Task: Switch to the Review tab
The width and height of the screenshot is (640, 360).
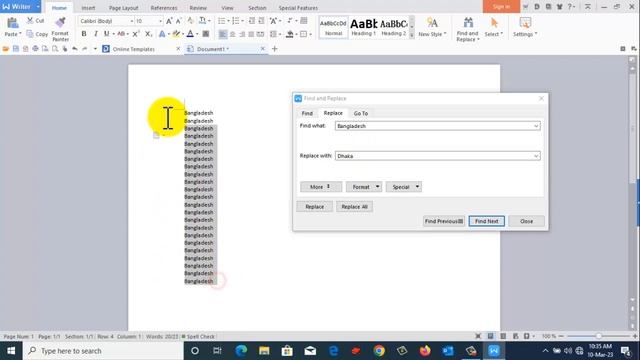Action: pyautogui.click(x=198, y=8)
